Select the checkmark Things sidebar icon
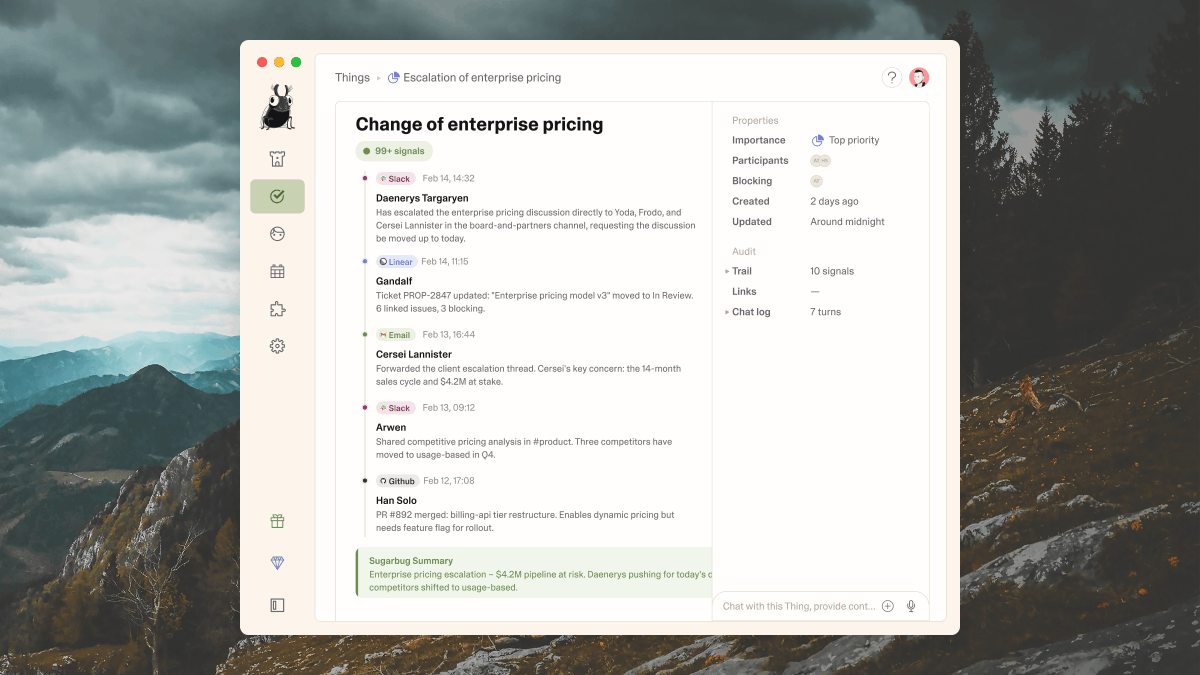The height and width of the screenshot is (675, 1200). click(x=277, y=196)
